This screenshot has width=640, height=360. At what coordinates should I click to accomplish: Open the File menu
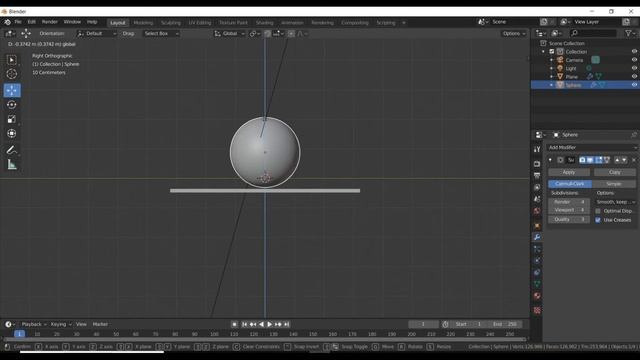pos(18,22)
